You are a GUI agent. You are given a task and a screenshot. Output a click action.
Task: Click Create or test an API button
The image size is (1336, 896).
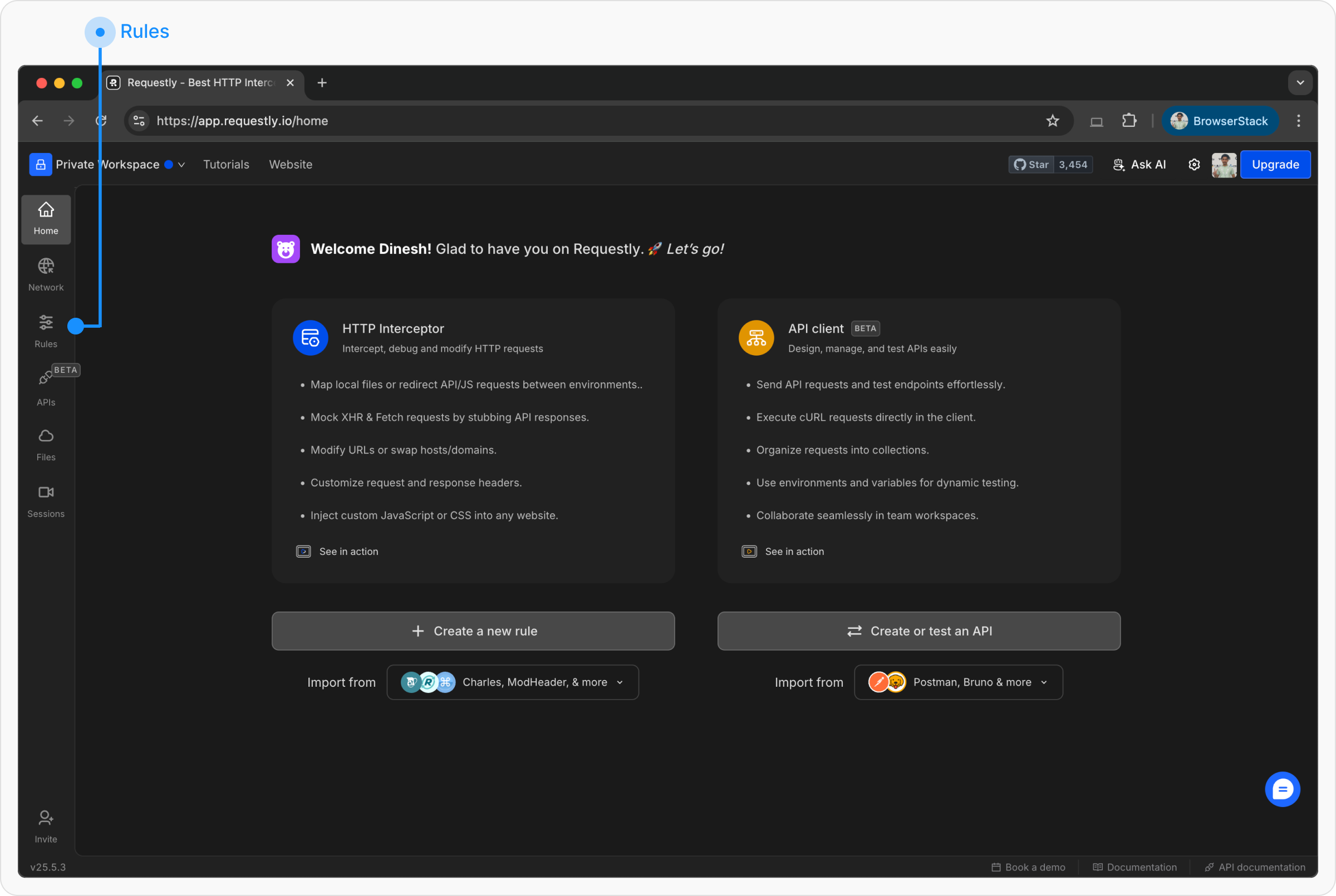[919, 631]
